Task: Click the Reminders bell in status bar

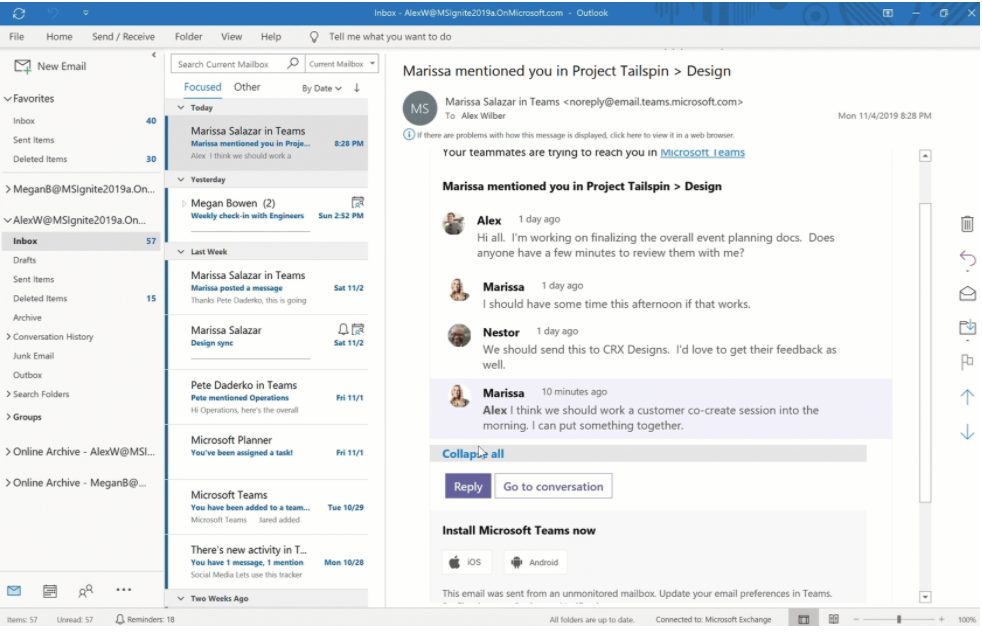Action: coord(121,620)
